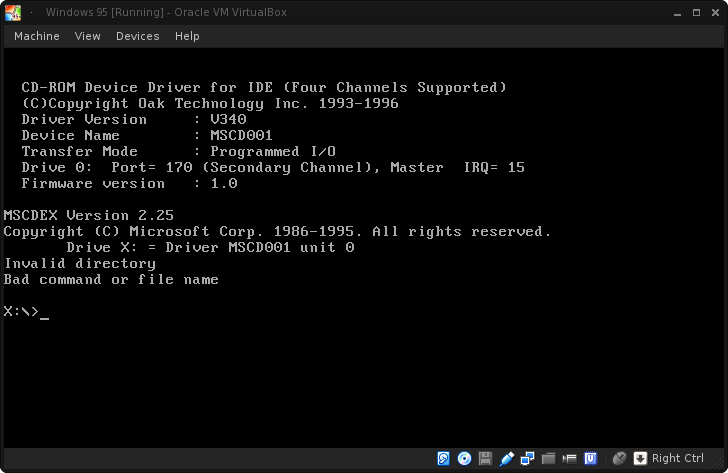Open the View menu
This screenshot has height=473, width=728.
point(87,36)
